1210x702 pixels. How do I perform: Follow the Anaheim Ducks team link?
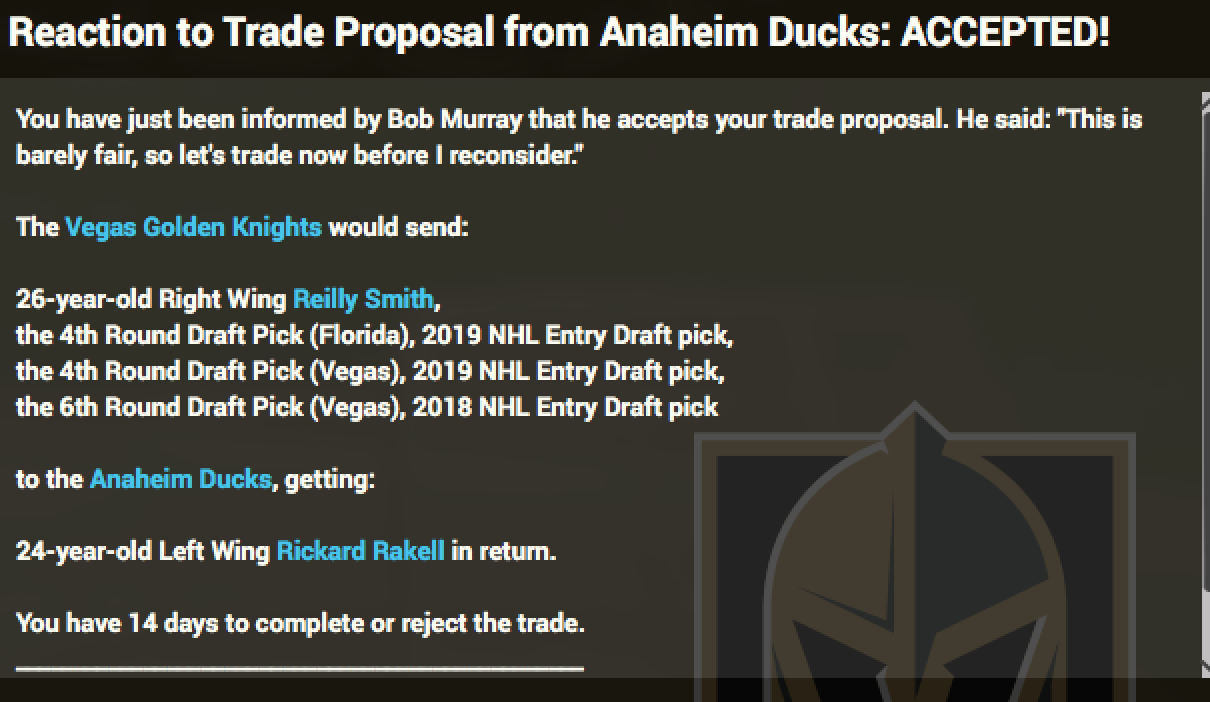pos(180,479)
